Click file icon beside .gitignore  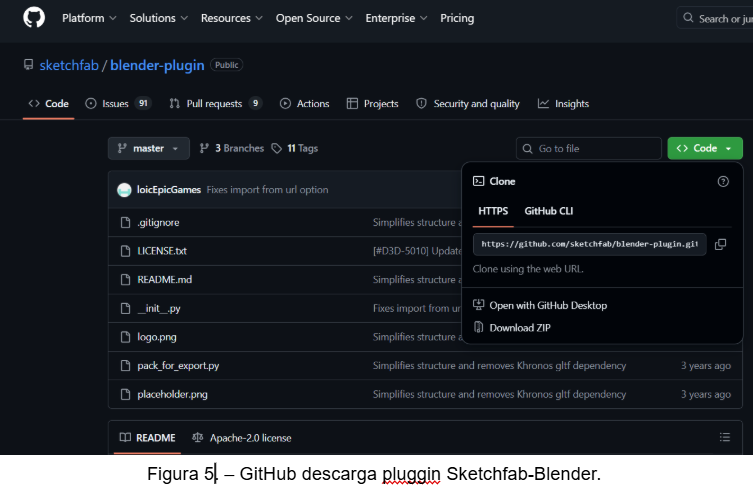[125, 222]
